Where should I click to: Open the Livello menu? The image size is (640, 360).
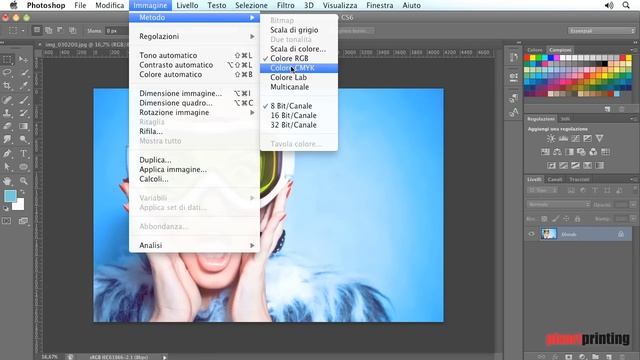187,5
